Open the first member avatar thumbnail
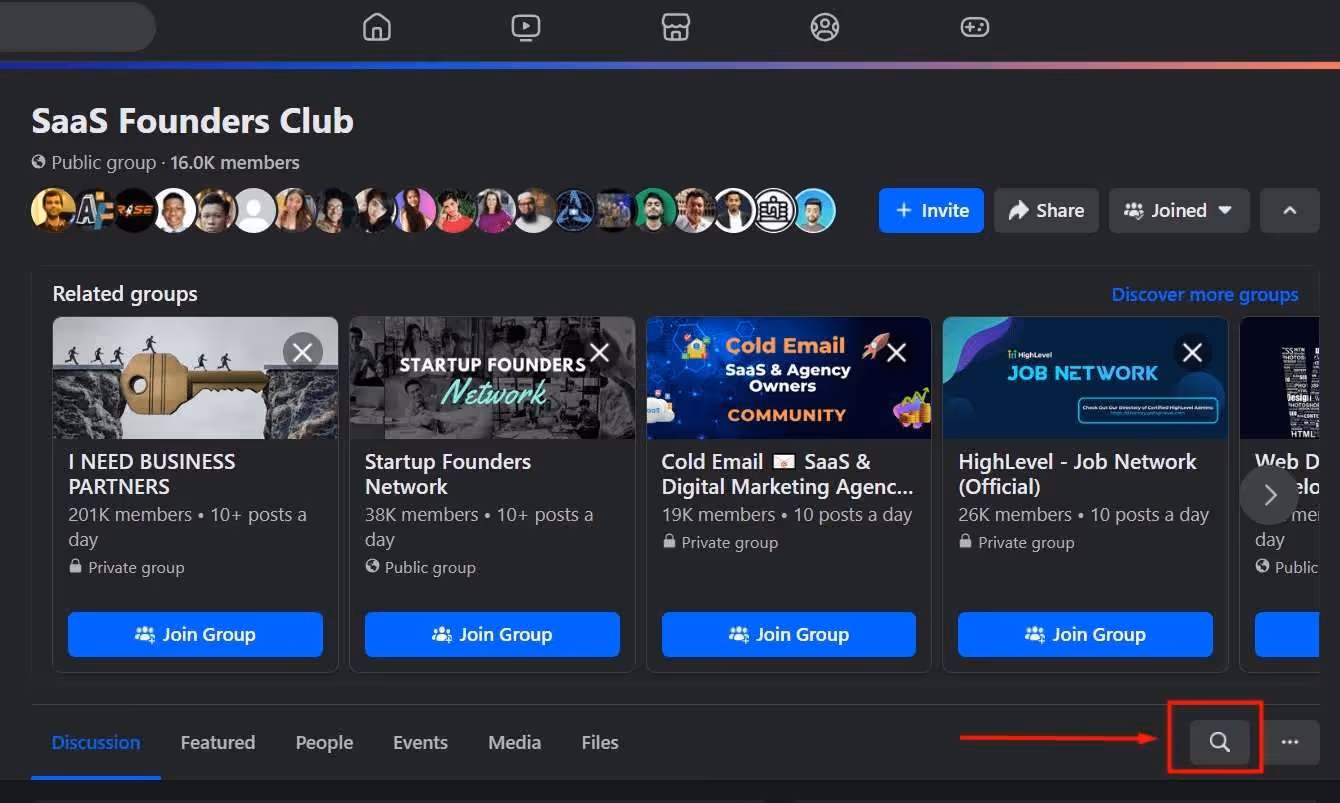The width and height of the screenshot is (1340, 803). tap(52, 210)
